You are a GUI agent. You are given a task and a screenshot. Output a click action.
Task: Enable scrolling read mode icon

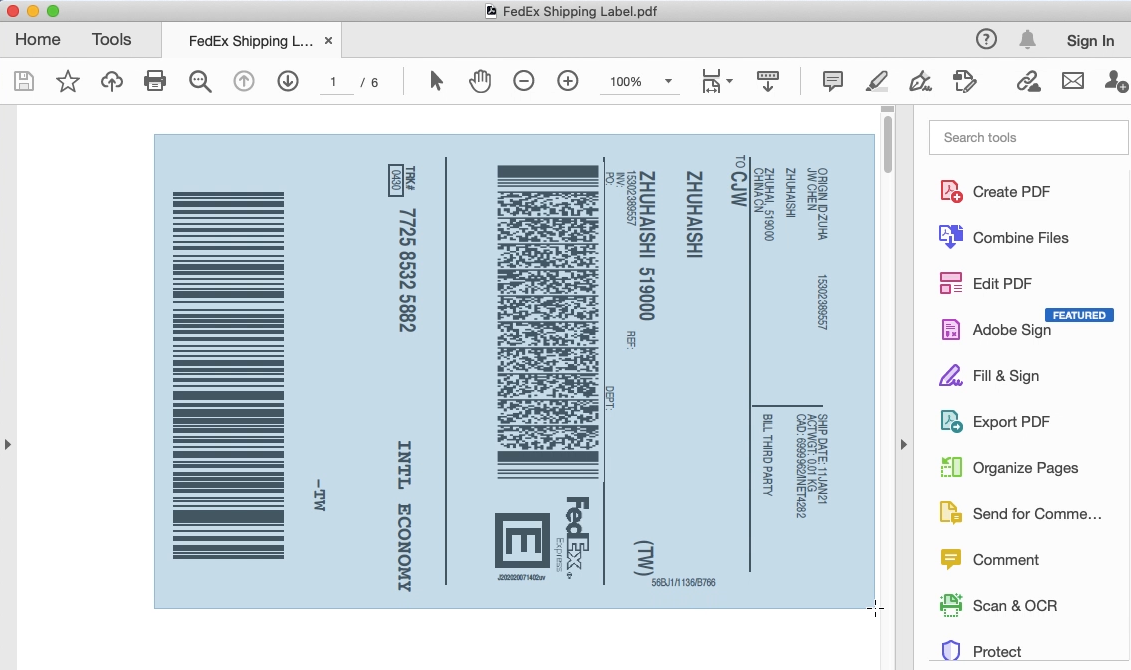click(767, 81)
